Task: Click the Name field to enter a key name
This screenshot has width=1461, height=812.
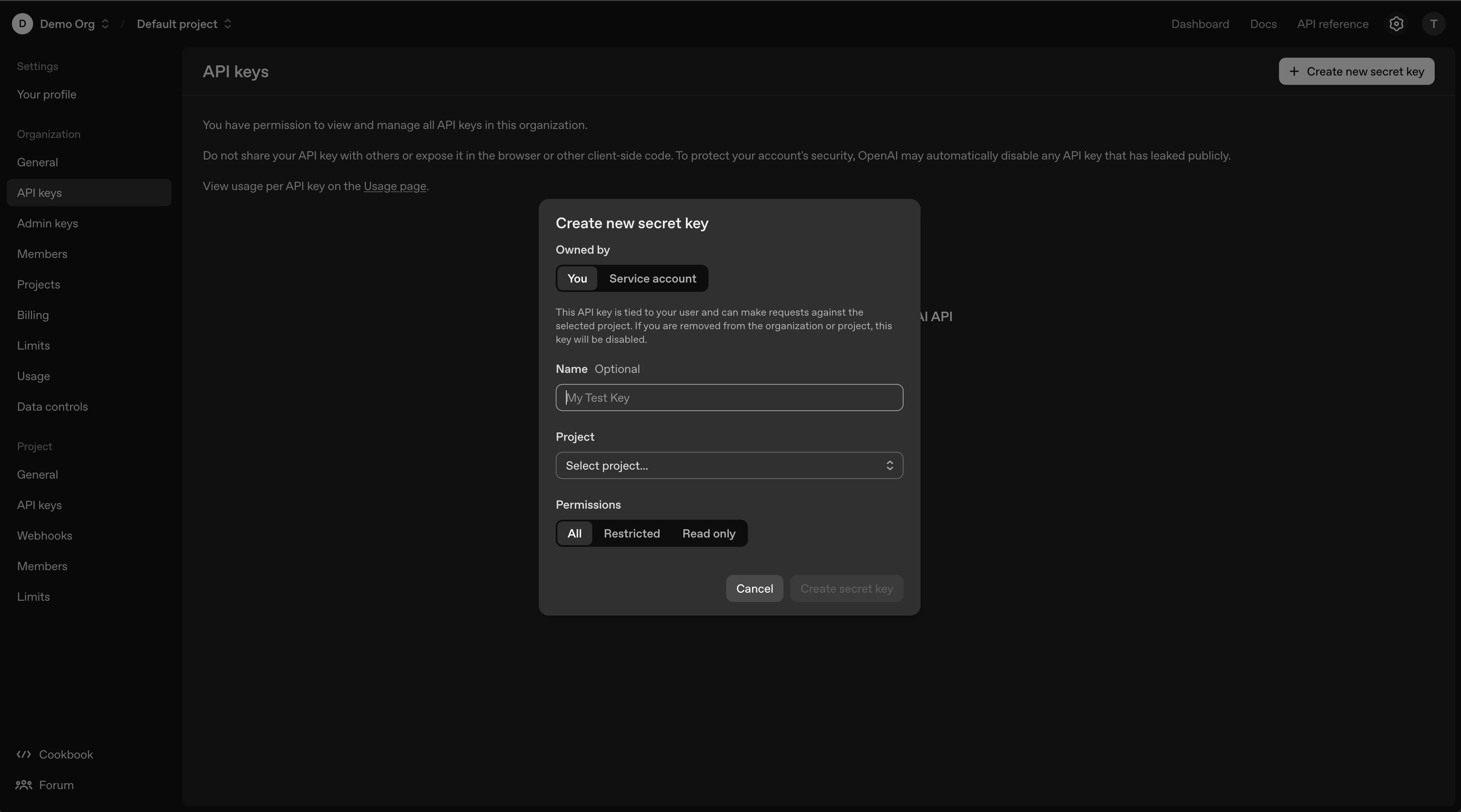Action: tap(729, 398)
